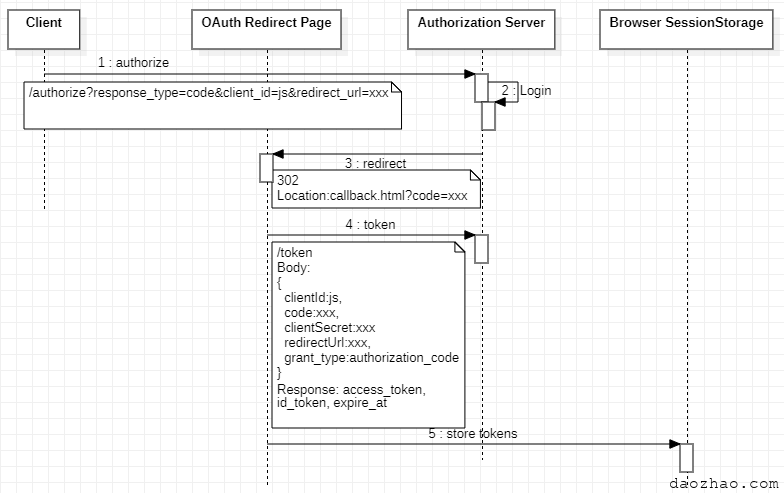Viewport: 784px width, 493px height.
Task: Click the folded corner of the authorize note
Action: (x=396, y=88)
